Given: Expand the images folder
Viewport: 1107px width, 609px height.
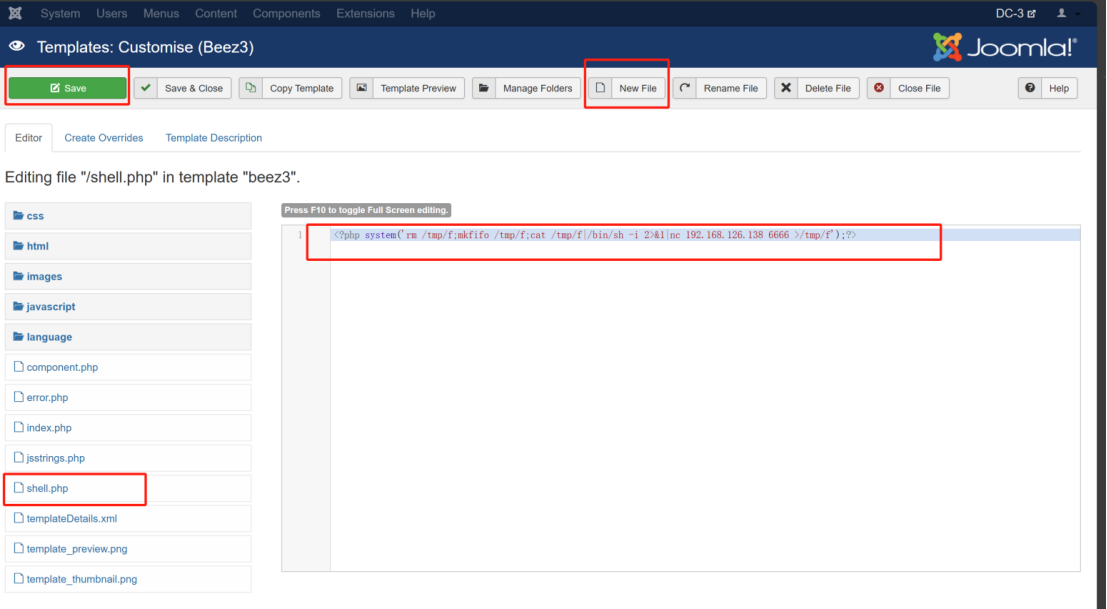Looking at the screenshot, I should click(x=128, y=277).
